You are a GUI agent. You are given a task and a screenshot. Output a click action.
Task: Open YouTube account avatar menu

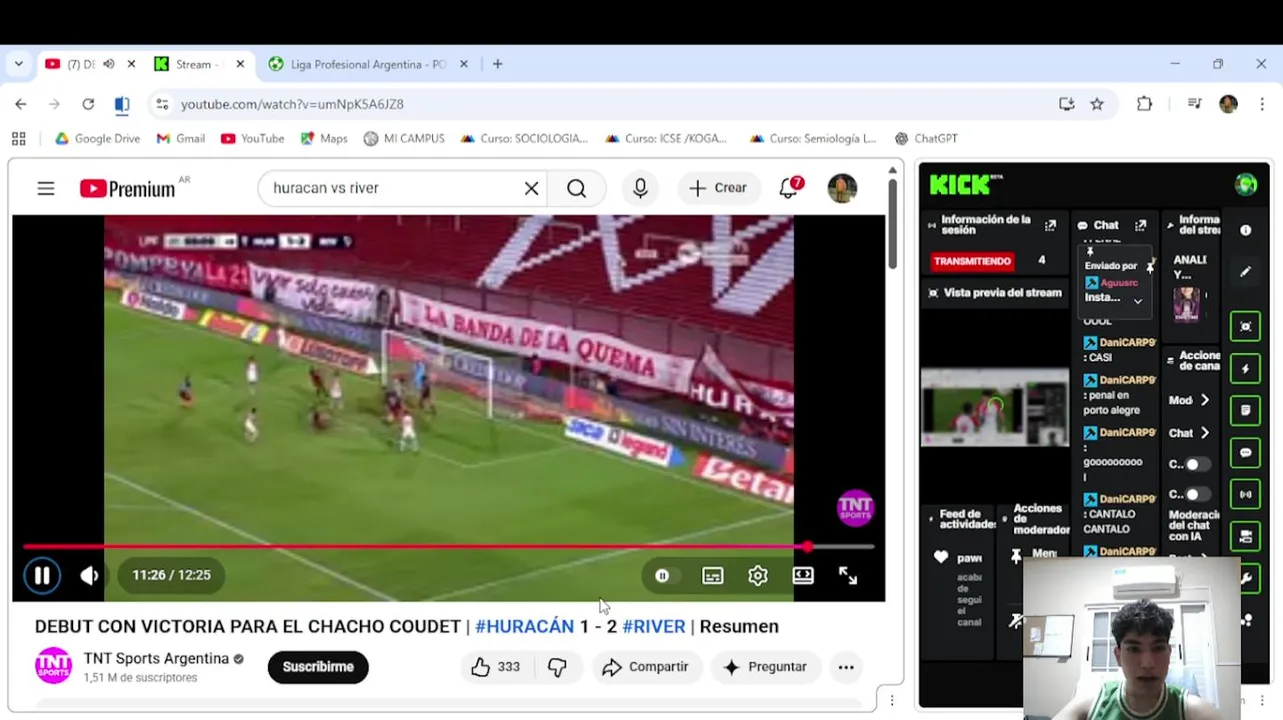[x=842, y=188]
